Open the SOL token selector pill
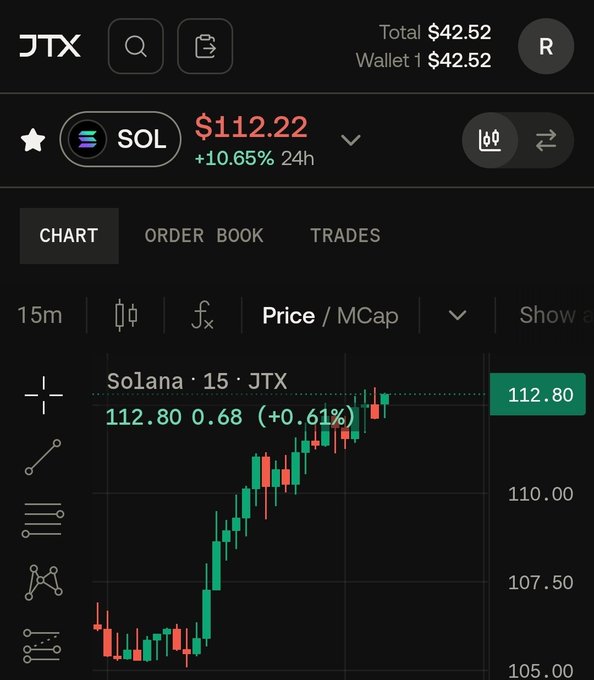 coord(121,139)
